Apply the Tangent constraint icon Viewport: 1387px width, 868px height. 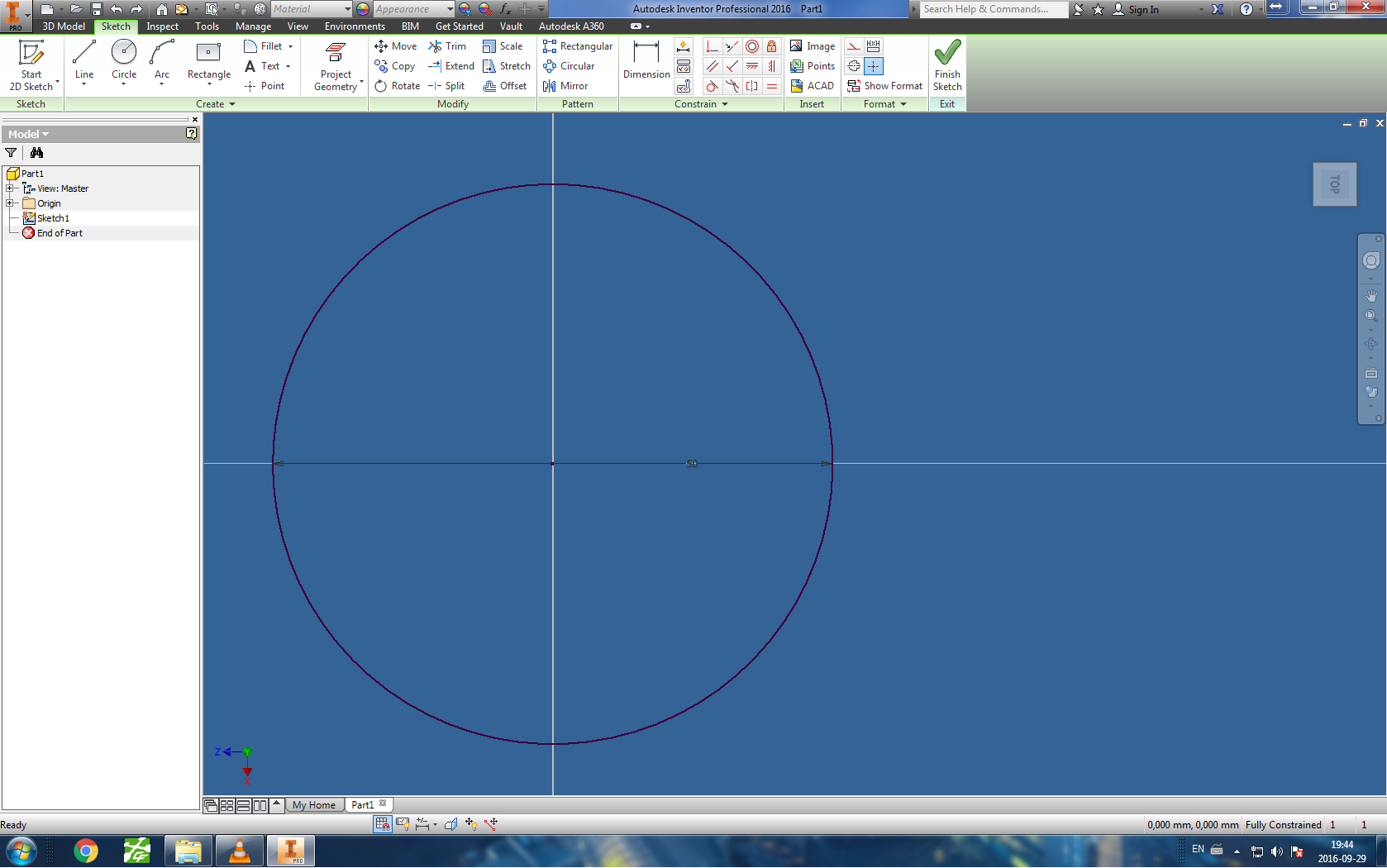712,86
